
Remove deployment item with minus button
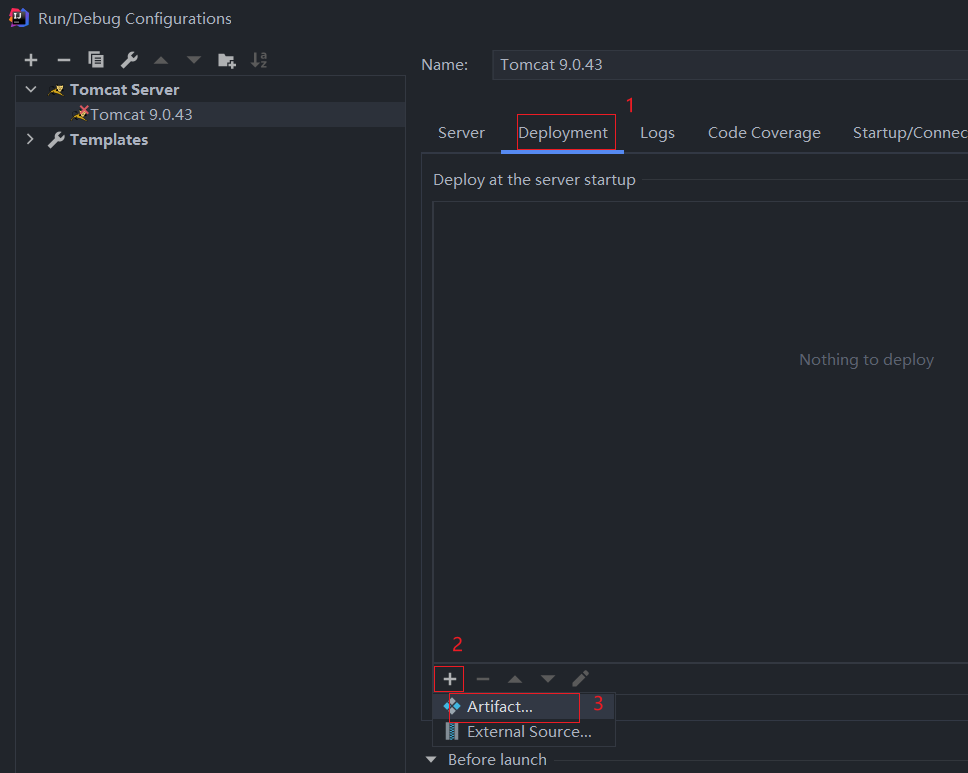point(483,679)
